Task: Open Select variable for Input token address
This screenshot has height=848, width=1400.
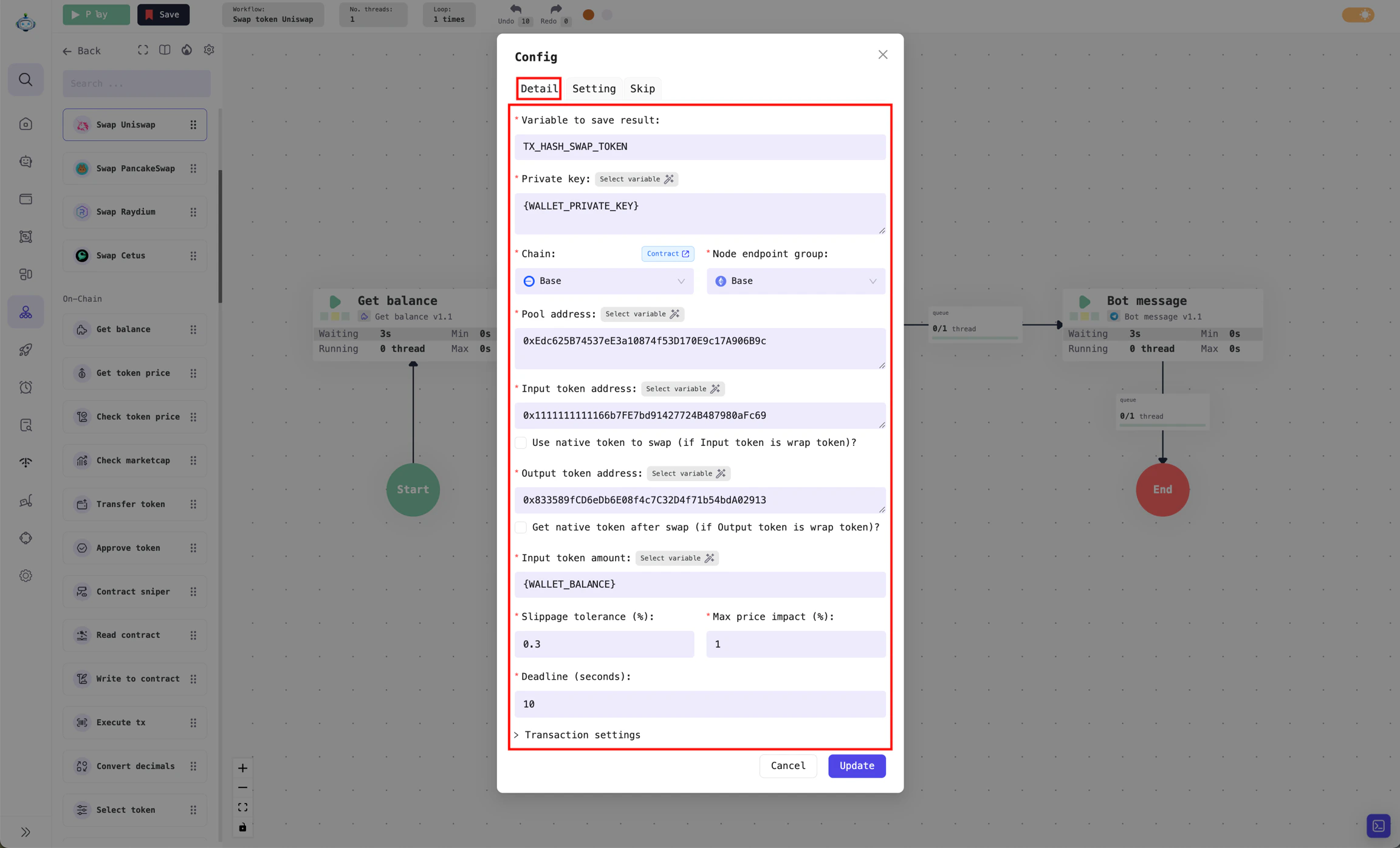Action: [x=683, y=389]
